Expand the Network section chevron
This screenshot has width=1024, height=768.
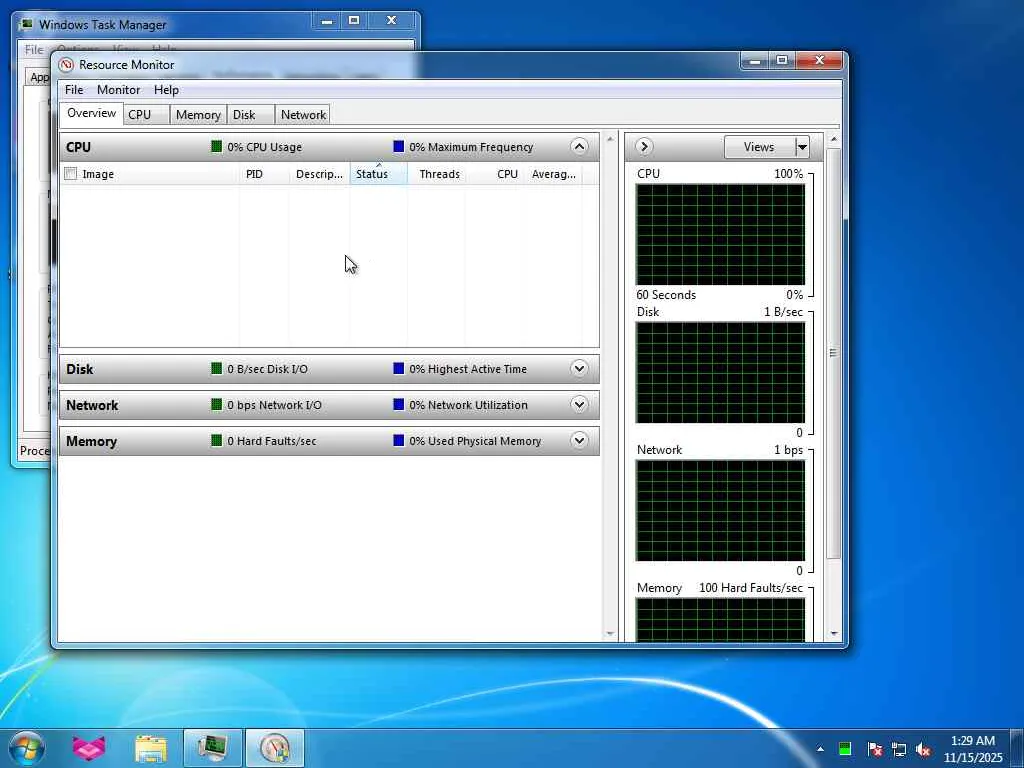579,404
